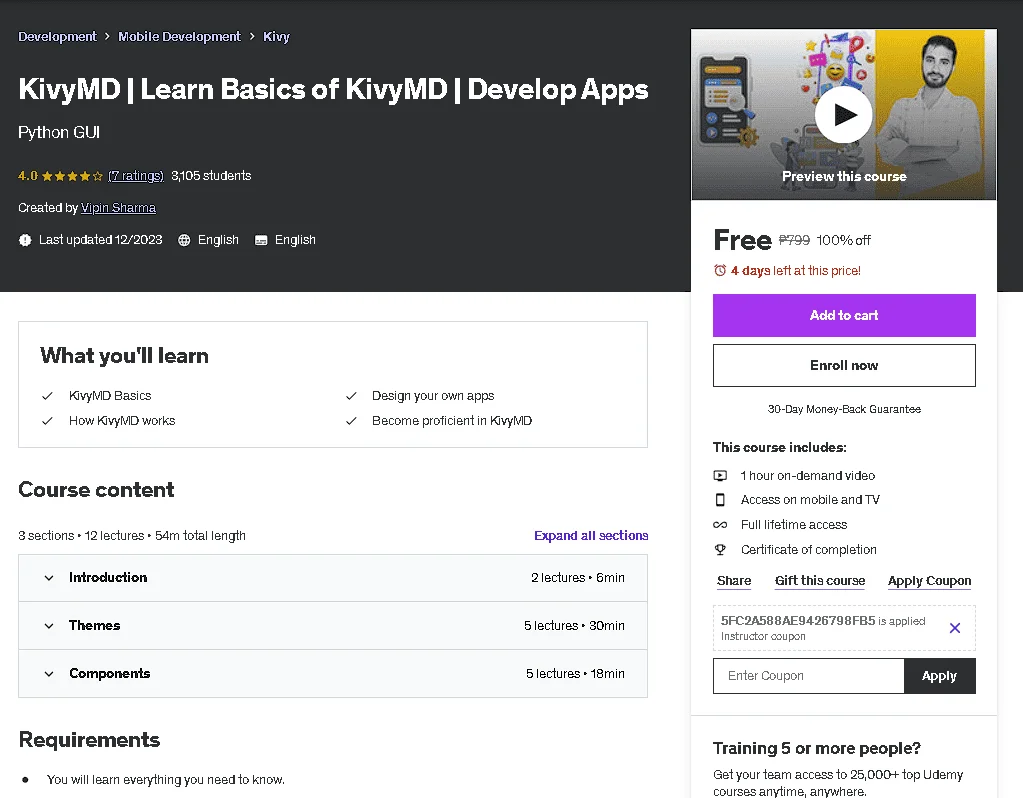Click the mobile device access icon
This screenshot has height=798, width=1023.
(x=720, y=500)
